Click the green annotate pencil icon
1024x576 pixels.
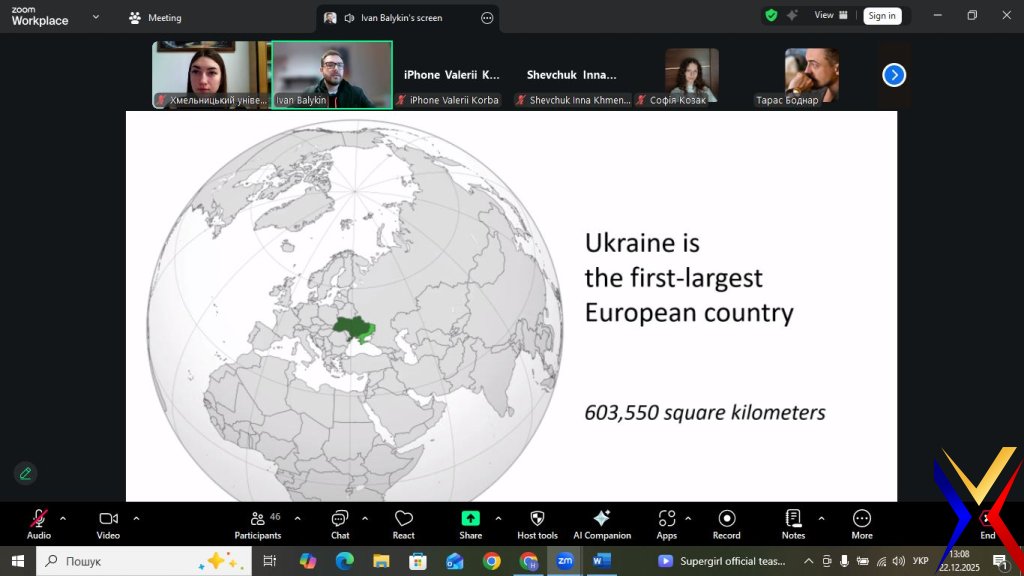tap(25, 473)
